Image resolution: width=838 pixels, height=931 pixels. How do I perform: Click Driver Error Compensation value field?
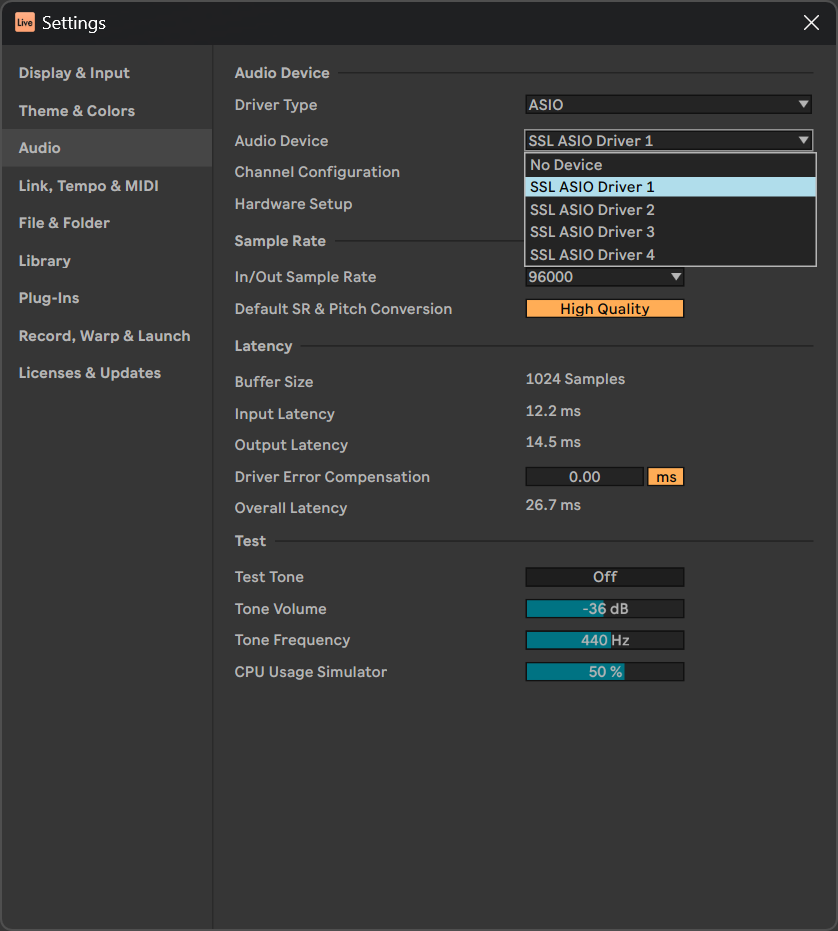coord(584,477)
